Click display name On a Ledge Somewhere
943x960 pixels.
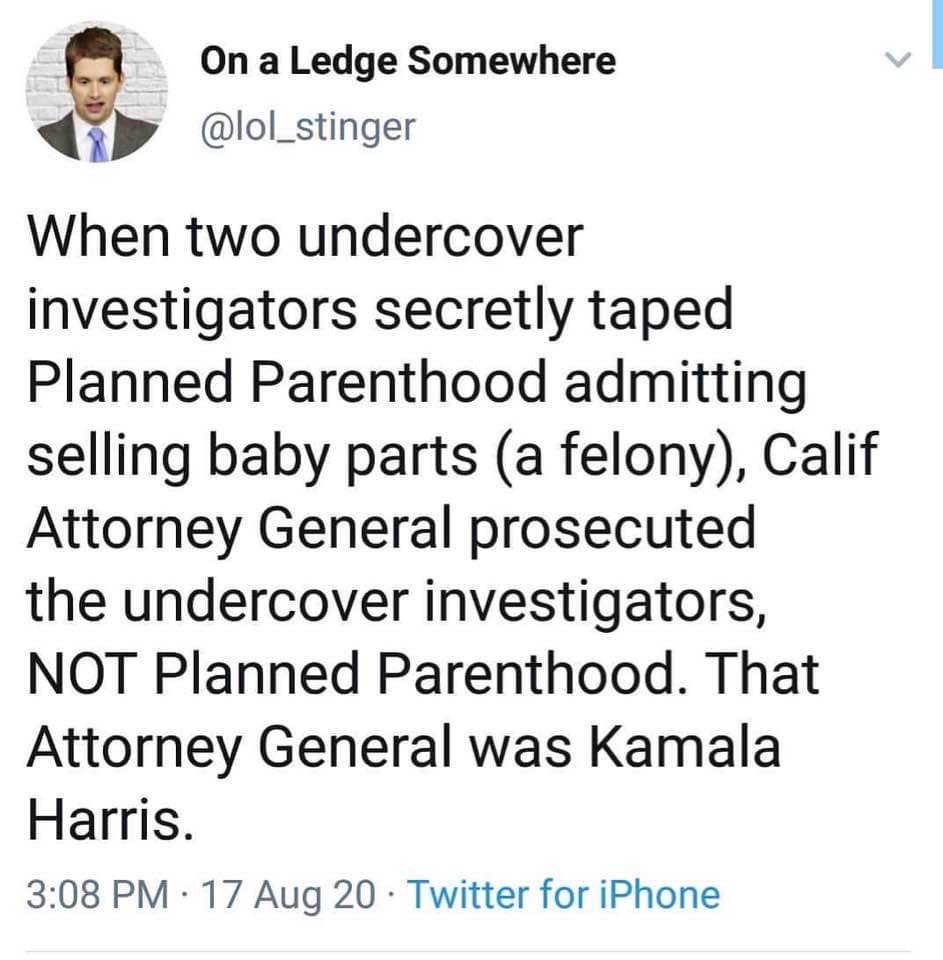pyautogui.click(x=408, y=63)
